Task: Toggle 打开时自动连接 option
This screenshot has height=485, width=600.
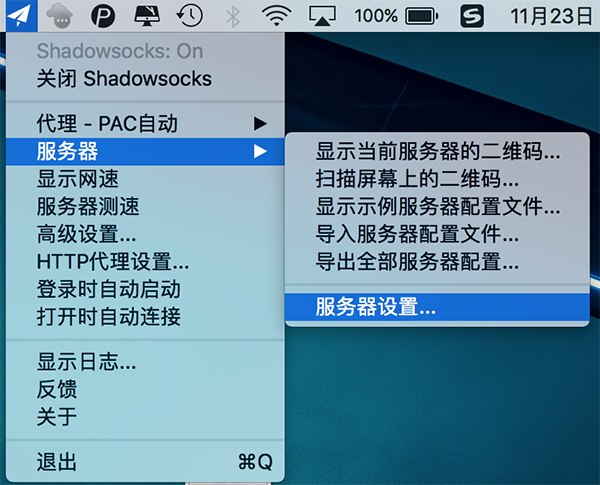Action: click(145, 317)
